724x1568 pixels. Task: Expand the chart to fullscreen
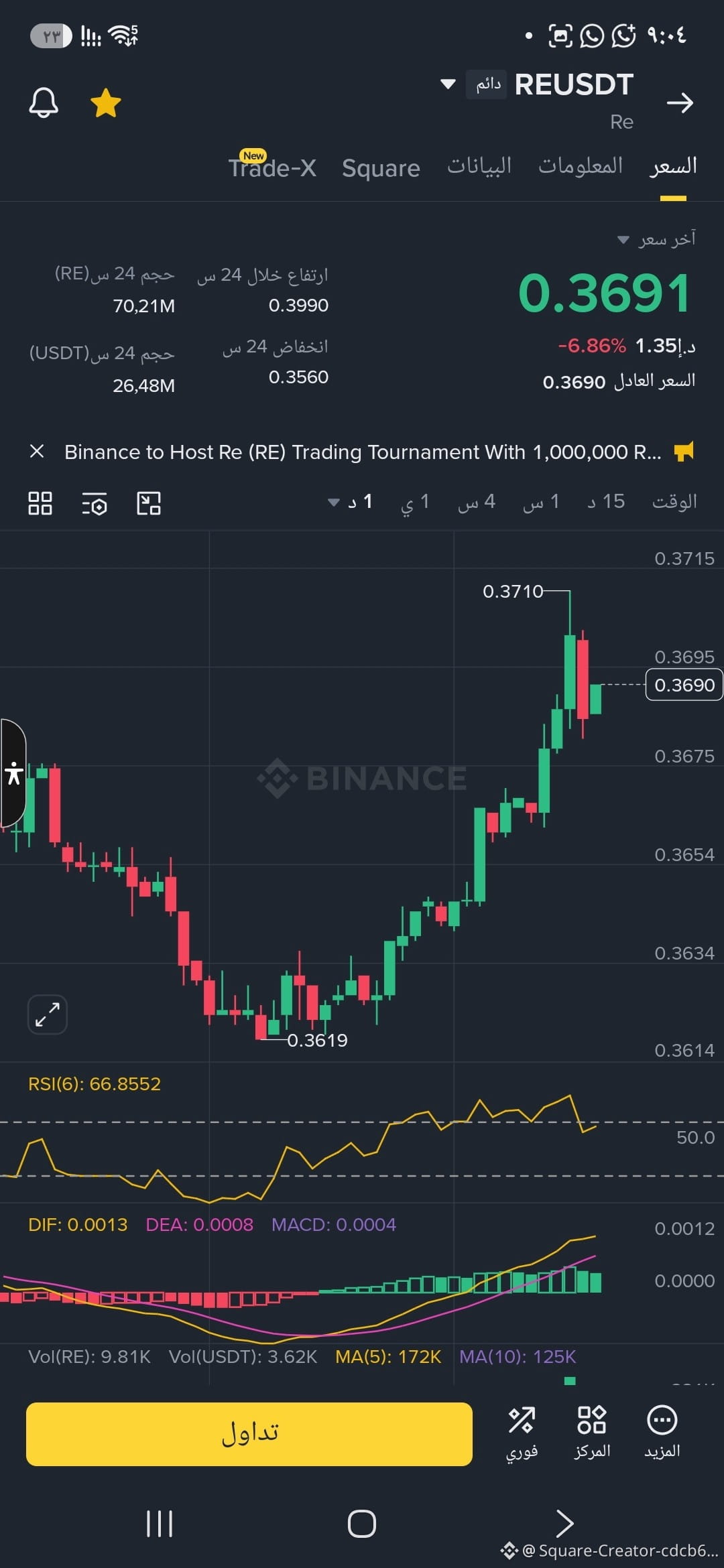pyautogui.click(x=48, y=1015)
